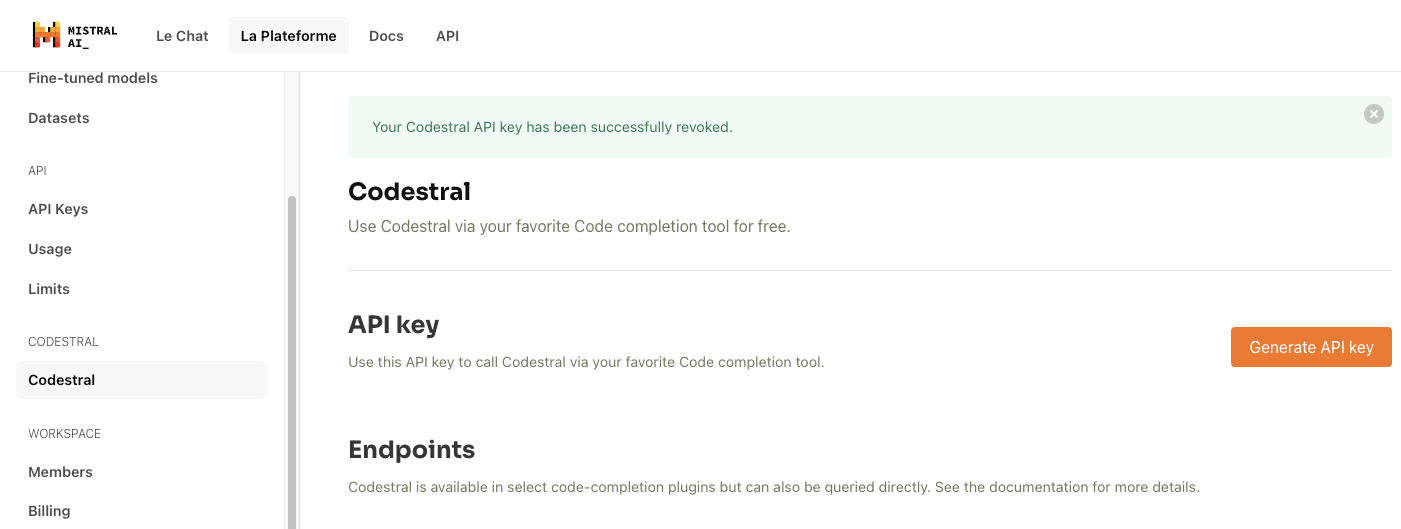Open Fine-tuned models in sidebar

[93, 78]
